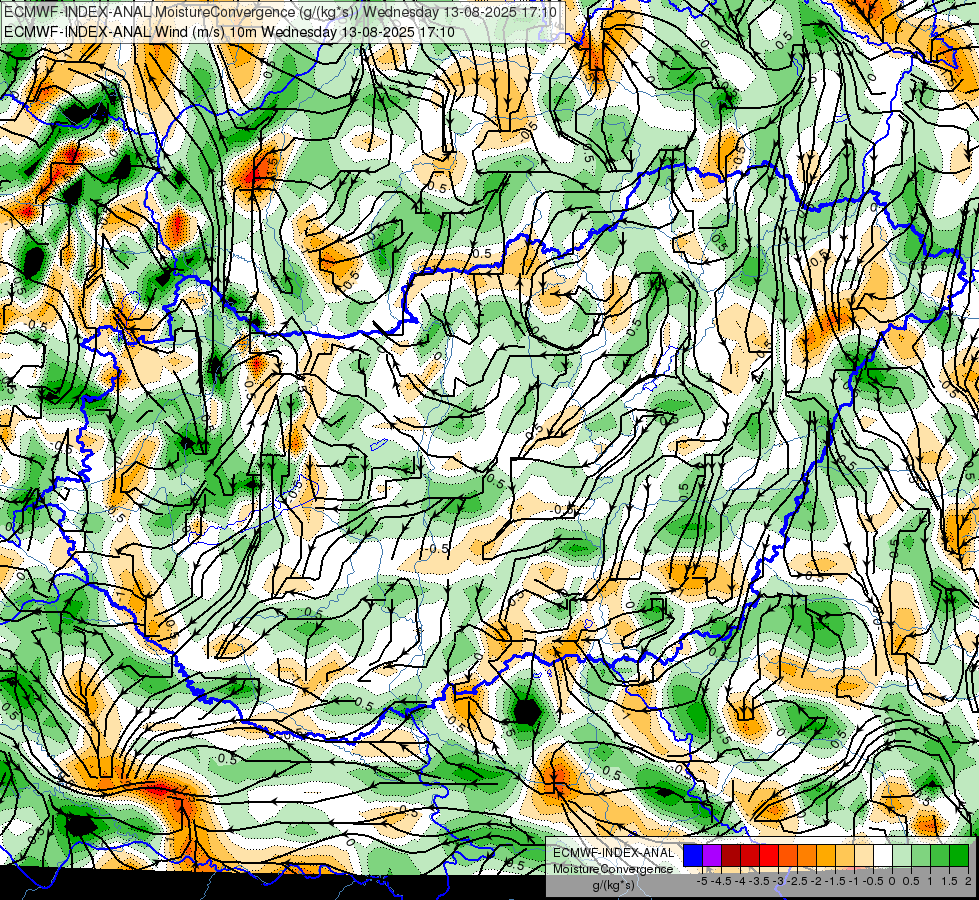Image resolution: width=979 pixels, height=900 pixels.
Task: Click the medium green swatch 1 to 1.5
Action: pos(940,855)
